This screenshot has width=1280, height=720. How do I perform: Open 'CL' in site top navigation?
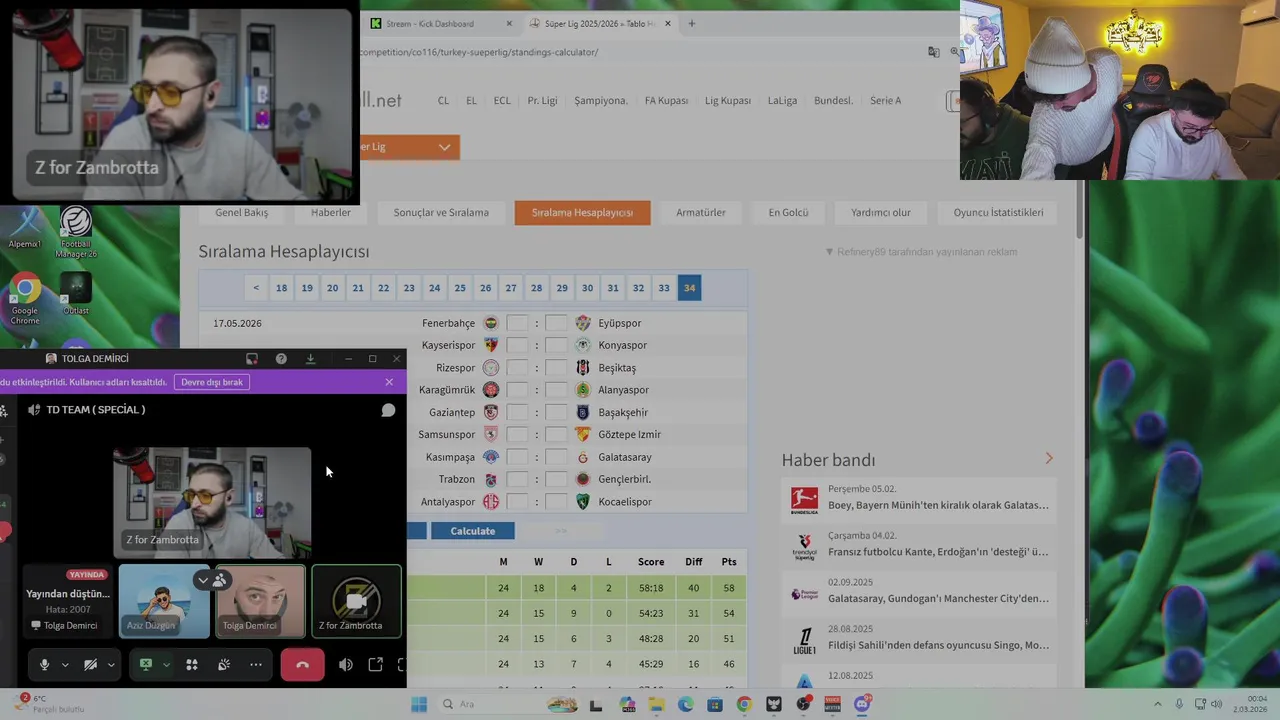443,100
